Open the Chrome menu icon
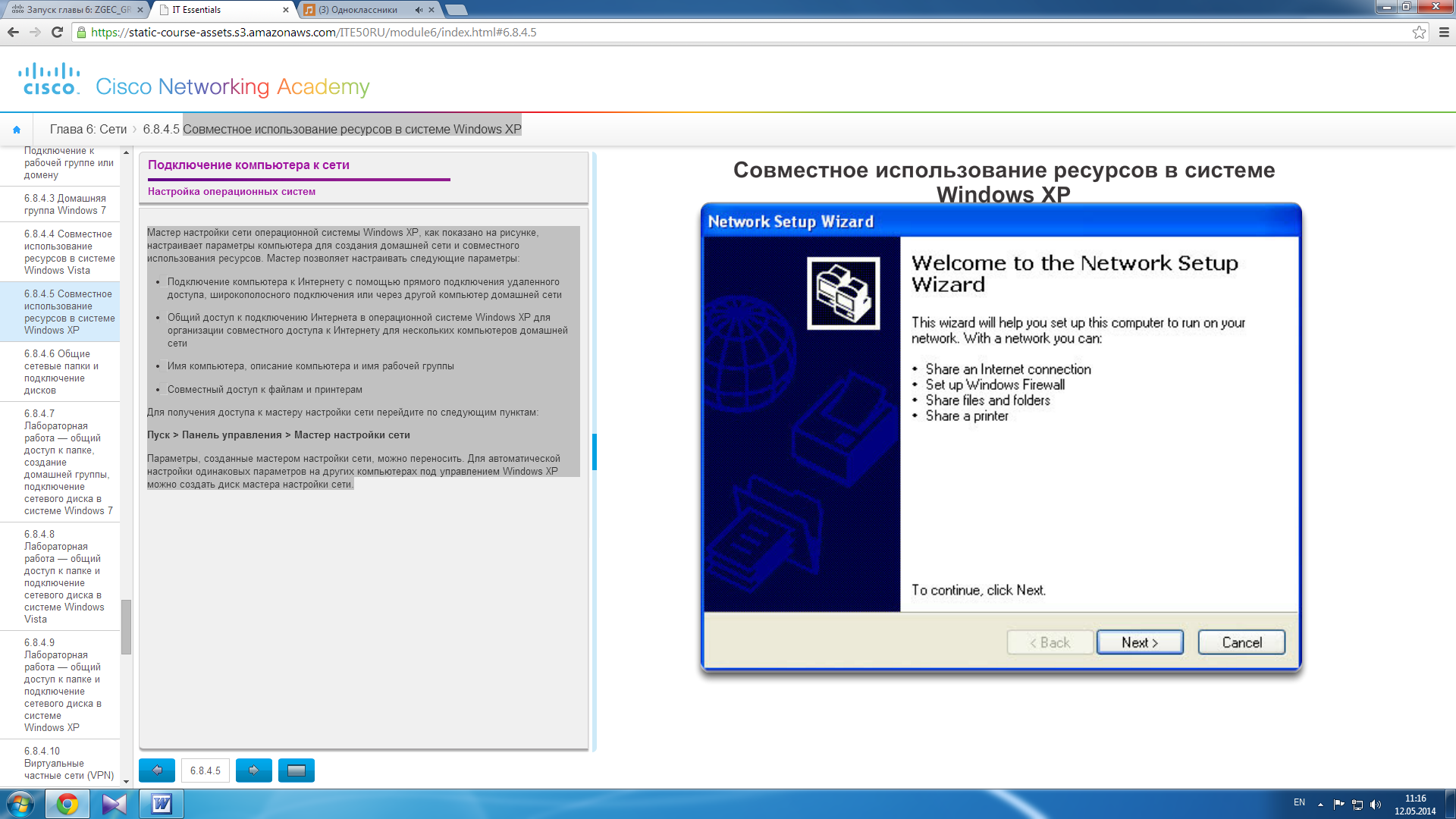Screen dimensions: 1456x819 [x=1444, y=32]
